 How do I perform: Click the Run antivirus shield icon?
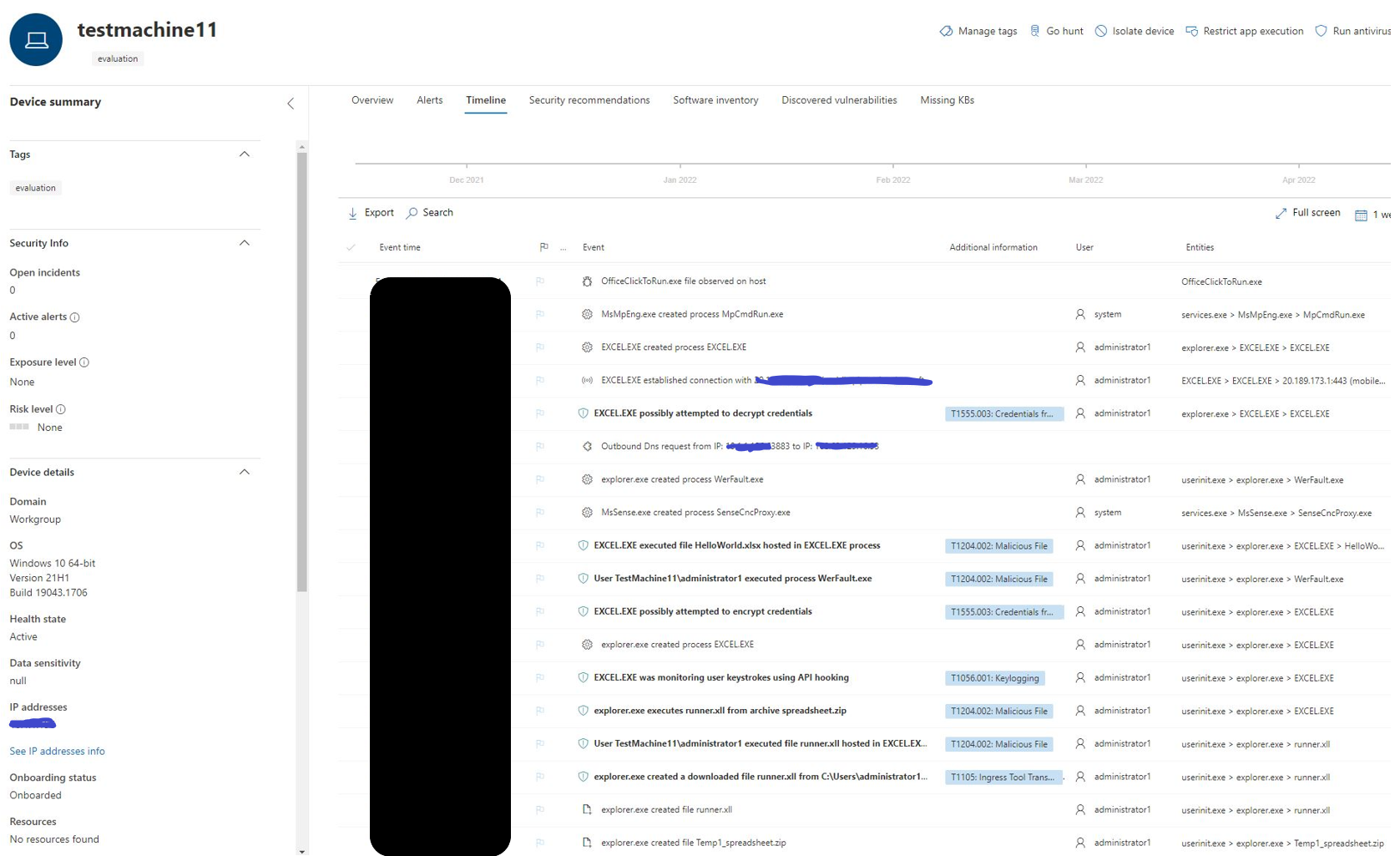(x=1321, y=31)
